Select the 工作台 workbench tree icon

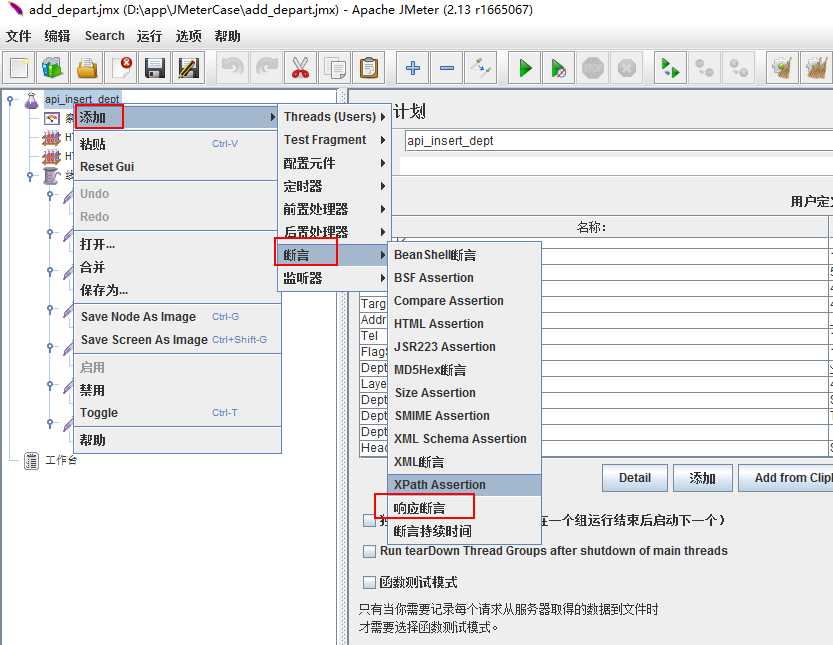[31, 461]
